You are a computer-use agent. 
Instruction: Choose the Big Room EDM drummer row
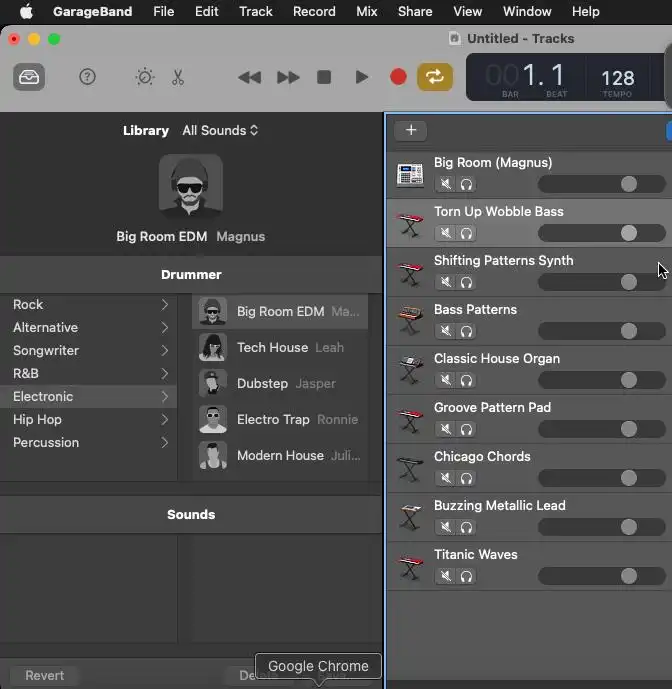click(280, 312)
